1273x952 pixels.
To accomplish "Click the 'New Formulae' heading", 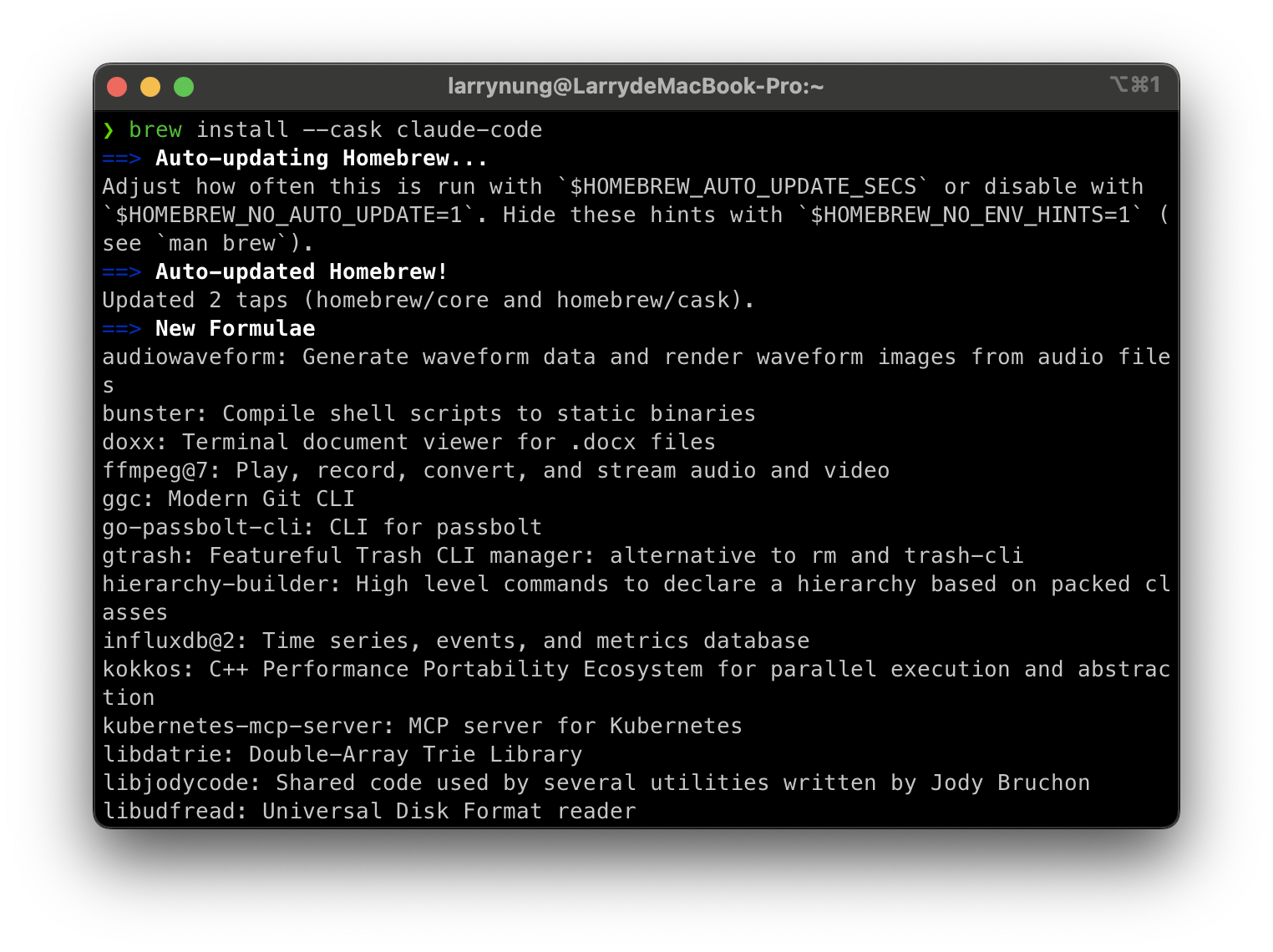I will click(x=236, y=329).
